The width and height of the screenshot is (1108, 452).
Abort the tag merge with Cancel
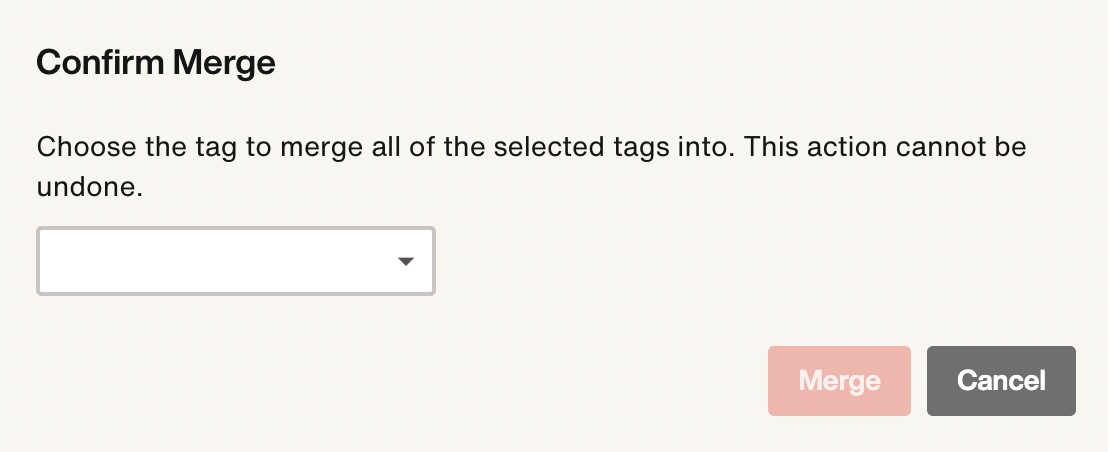click(1001, 381)
